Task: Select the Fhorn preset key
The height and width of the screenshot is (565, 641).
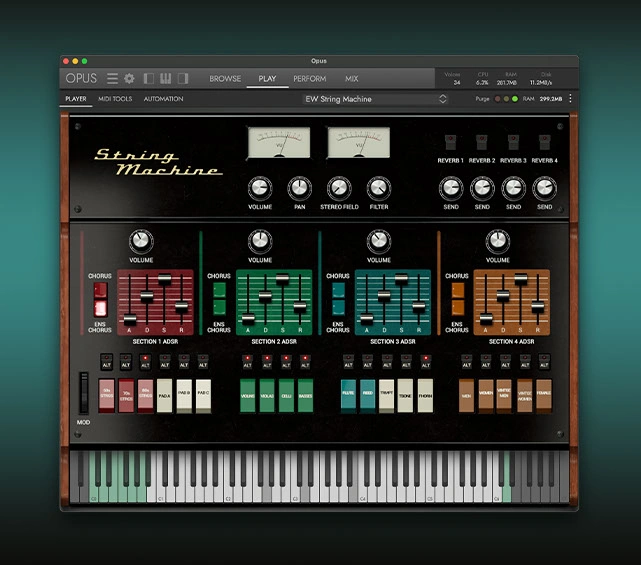Action: pyautogui.click(x=425, y=395)
